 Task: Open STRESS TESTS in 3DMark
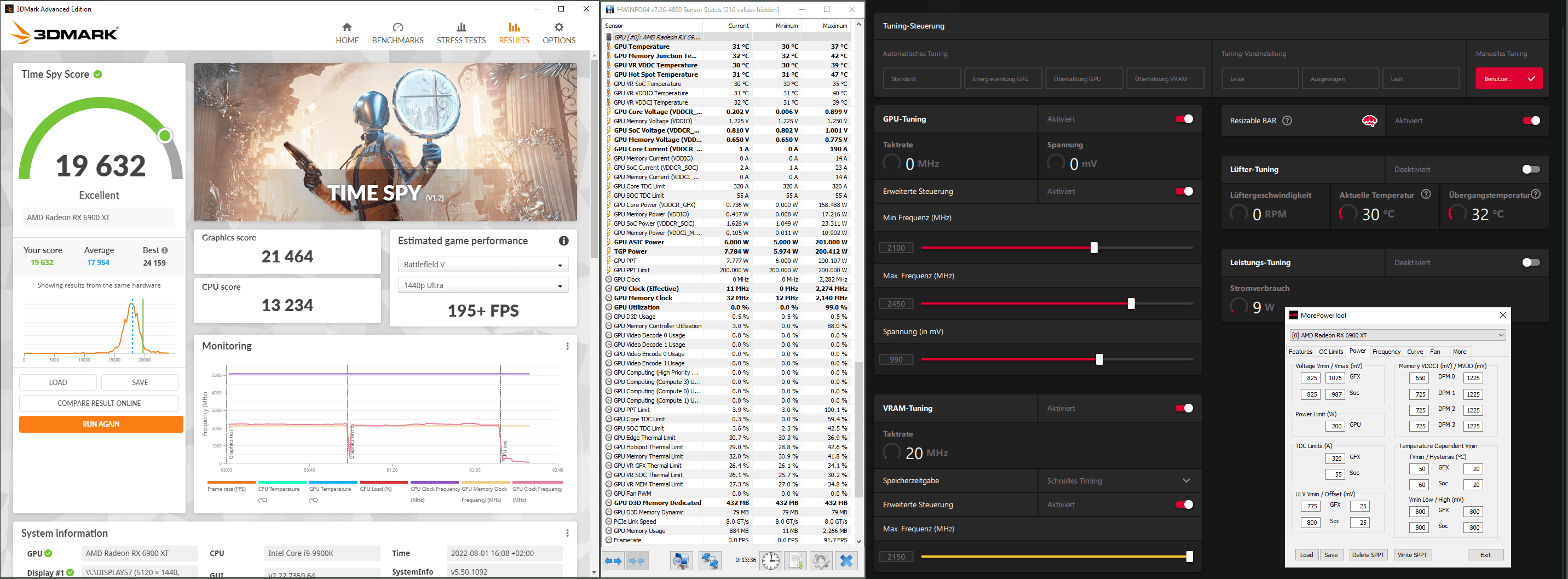tap(461, 33)
